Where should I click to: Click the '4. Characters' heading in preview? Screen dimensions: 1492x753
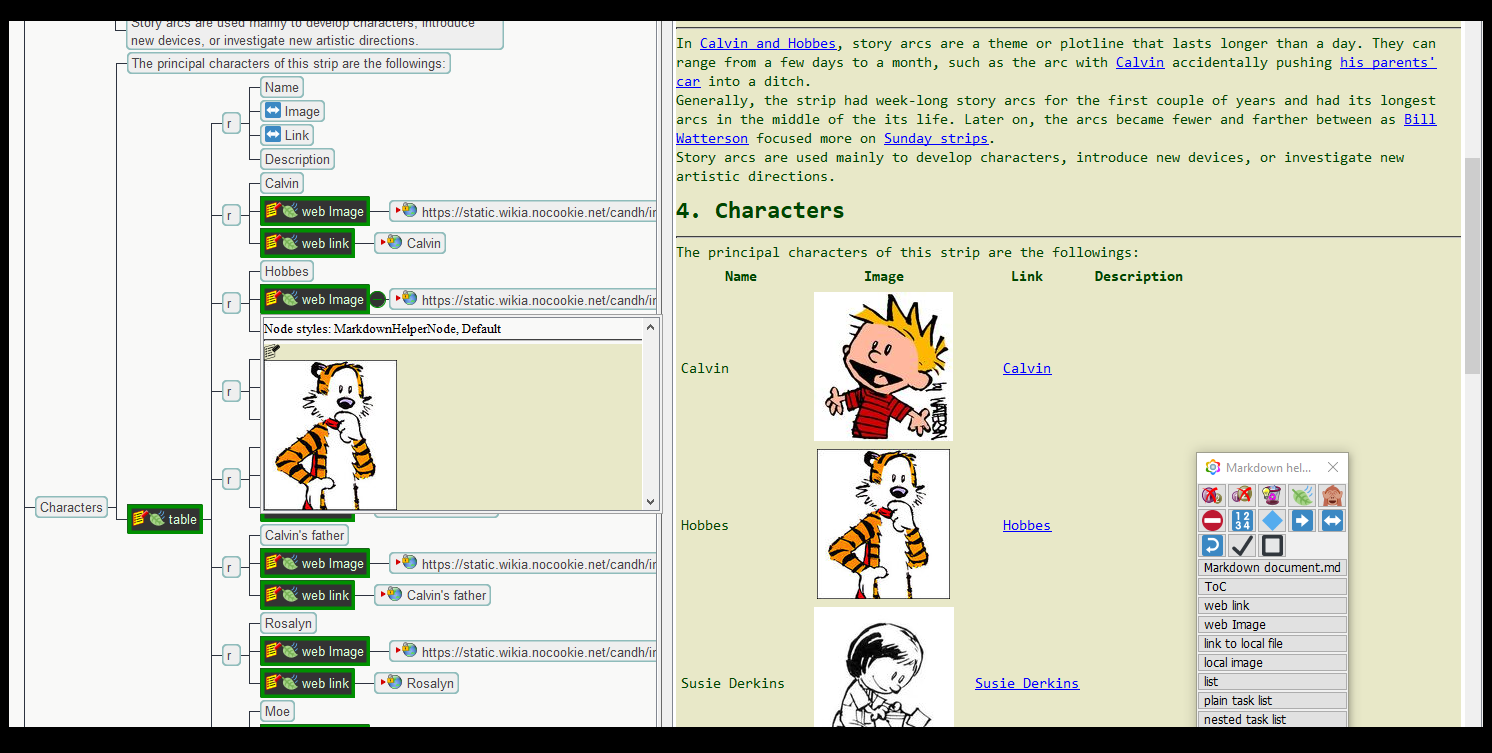760,210
